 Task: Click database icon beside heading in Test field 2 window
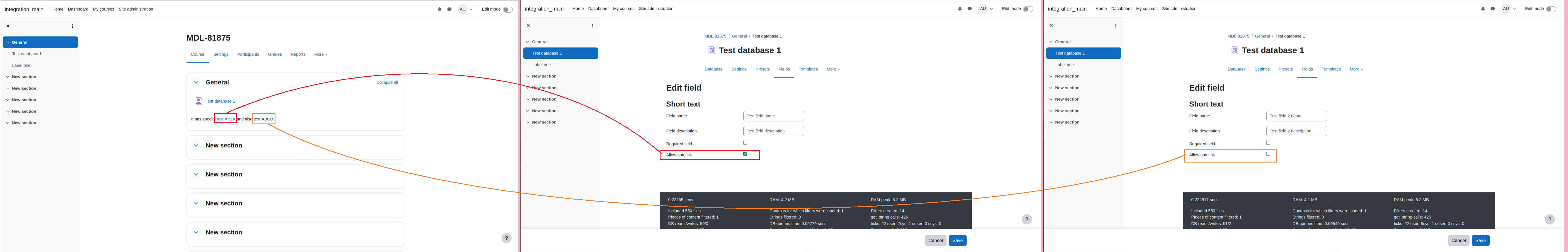pos(1235,50)
